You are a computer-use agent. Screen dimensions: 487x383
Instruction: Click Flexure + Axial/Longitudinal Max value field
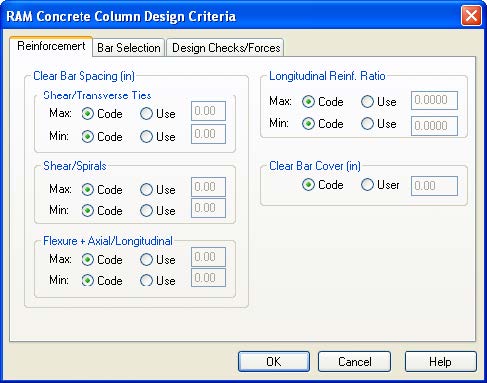tap(208, 257)
